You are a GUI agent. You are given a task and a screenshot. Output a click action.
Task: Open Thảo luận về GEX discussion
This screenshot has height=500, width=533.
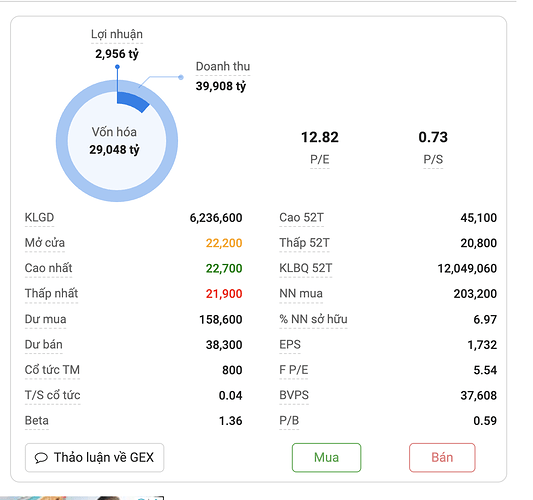(94, 458)
